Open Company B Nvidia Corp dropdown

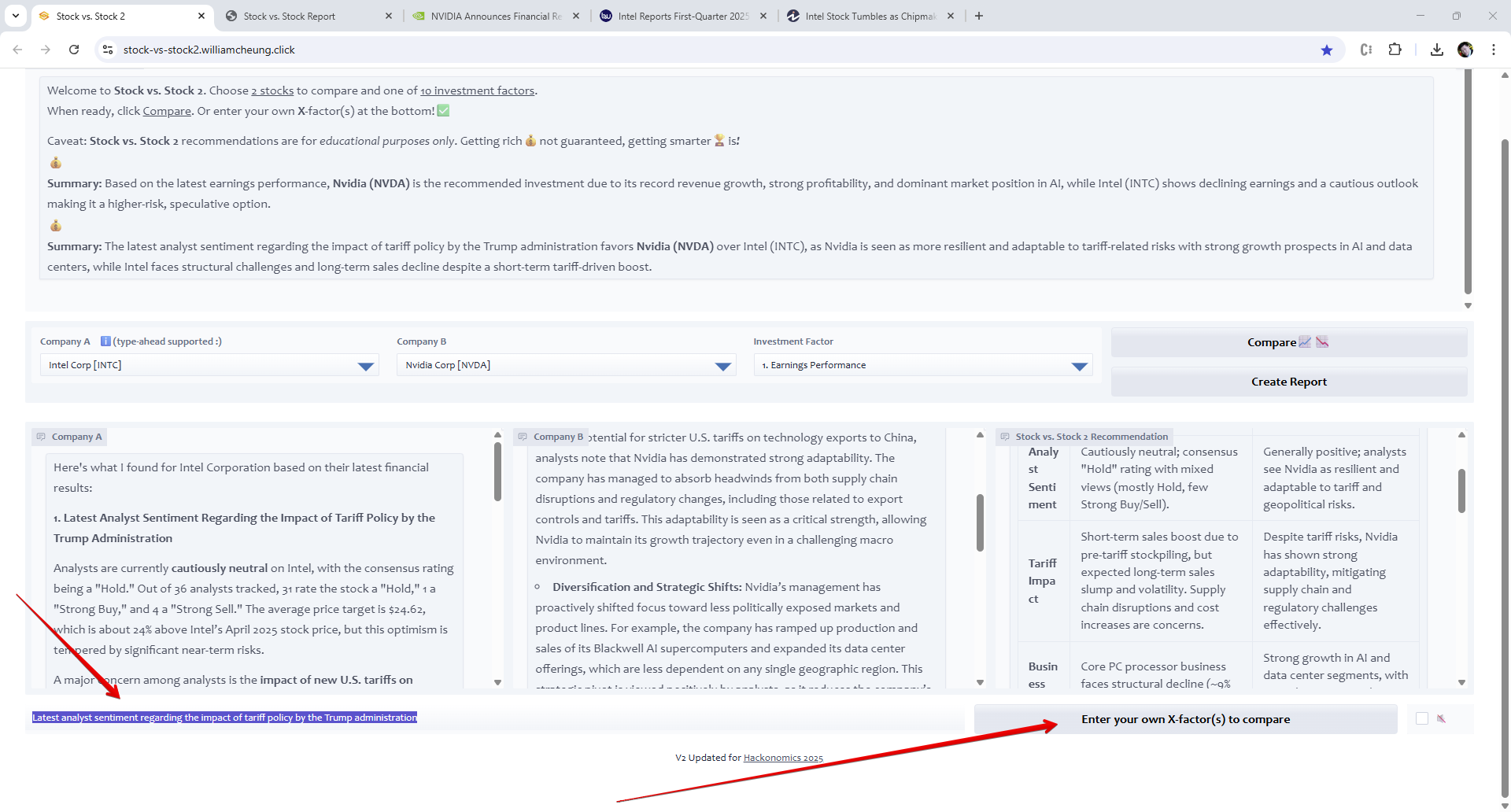pos(566,365)
